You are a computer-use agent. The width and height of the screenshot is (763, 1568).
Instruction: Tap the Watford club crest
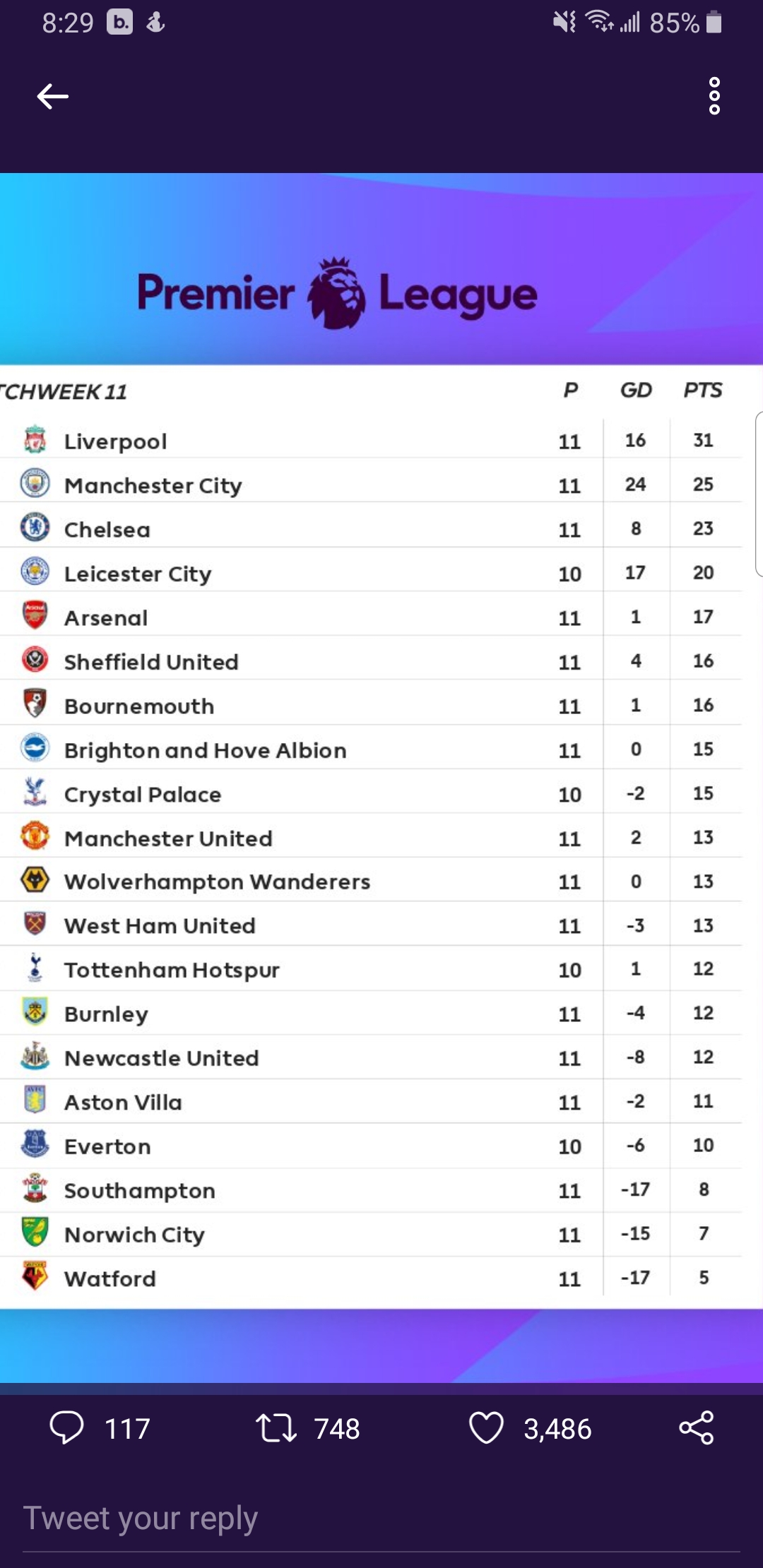(35, 1276)
